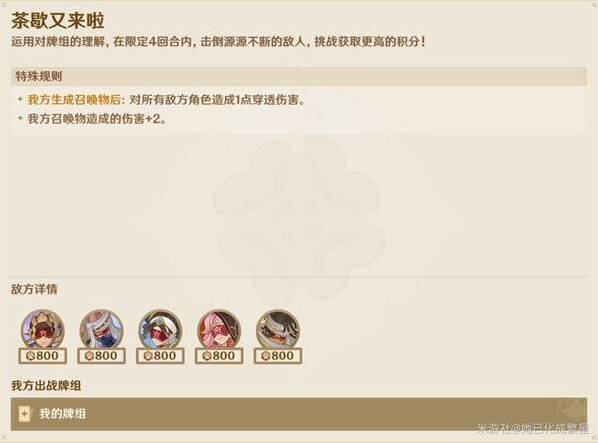Click the card deck icon beside 我的牌组
Screen dimensions: 598x443
tap(24, 414)
